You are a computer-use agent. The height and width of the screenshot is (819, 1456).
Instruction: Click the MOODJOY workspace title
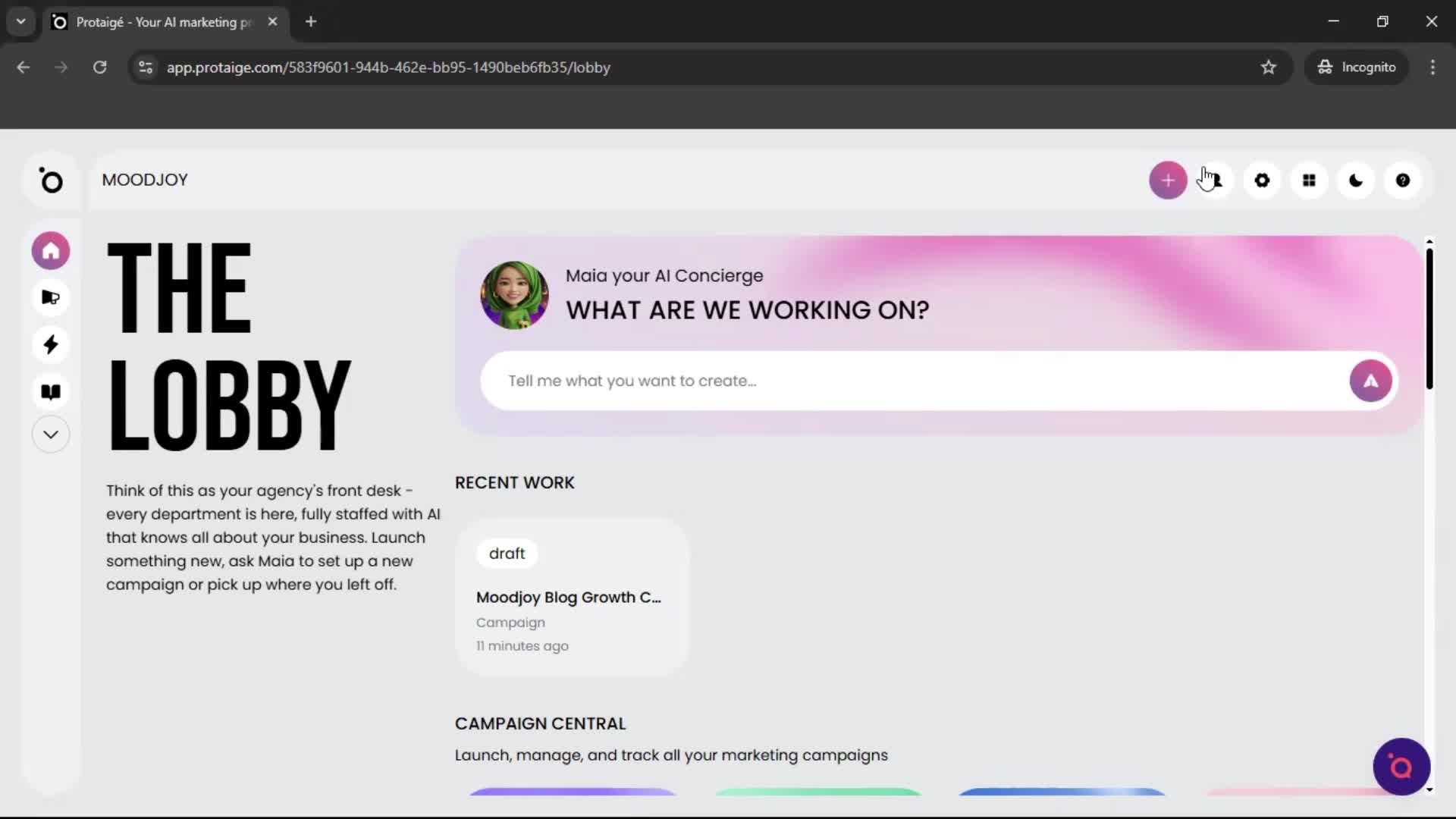[x=144, y=180]
